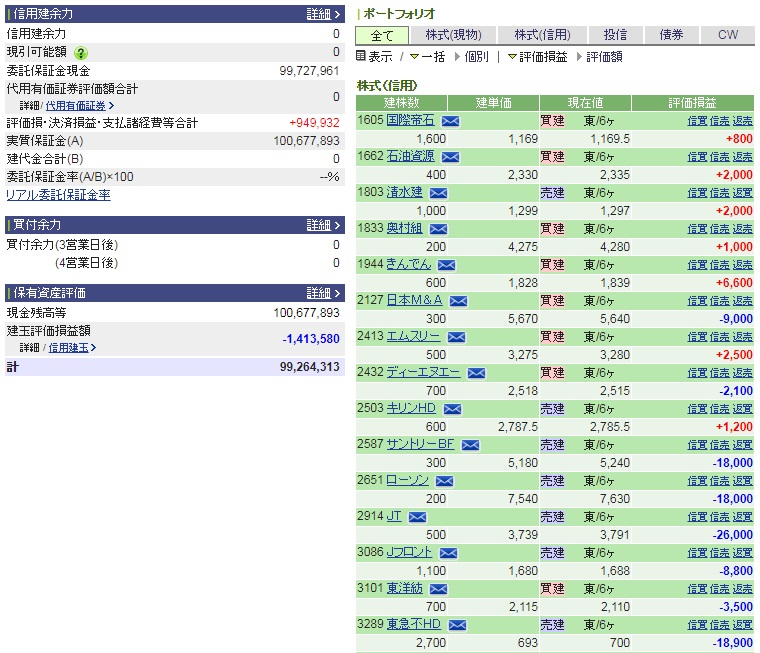Switch to the 株式(現物) tab
This screenshot has height=653, width=760.
[x=453, y=35]
